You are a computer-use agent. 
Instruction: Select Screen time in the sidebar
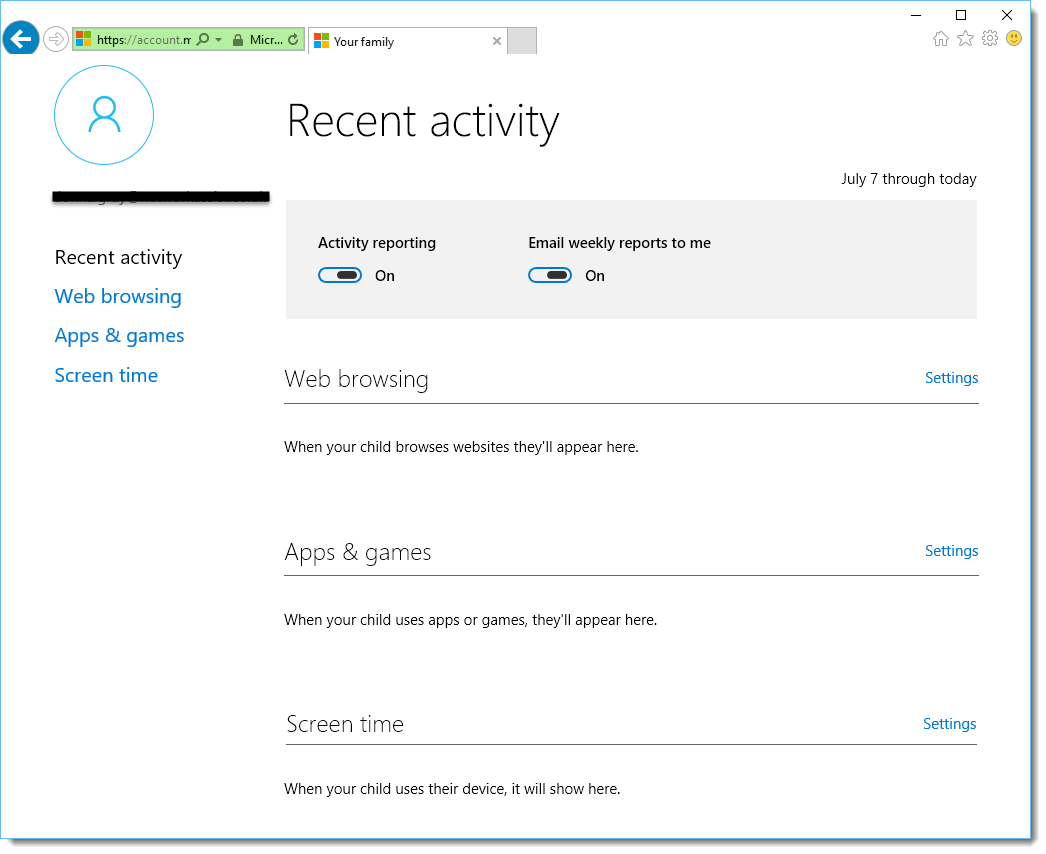(x=106, y=375)
